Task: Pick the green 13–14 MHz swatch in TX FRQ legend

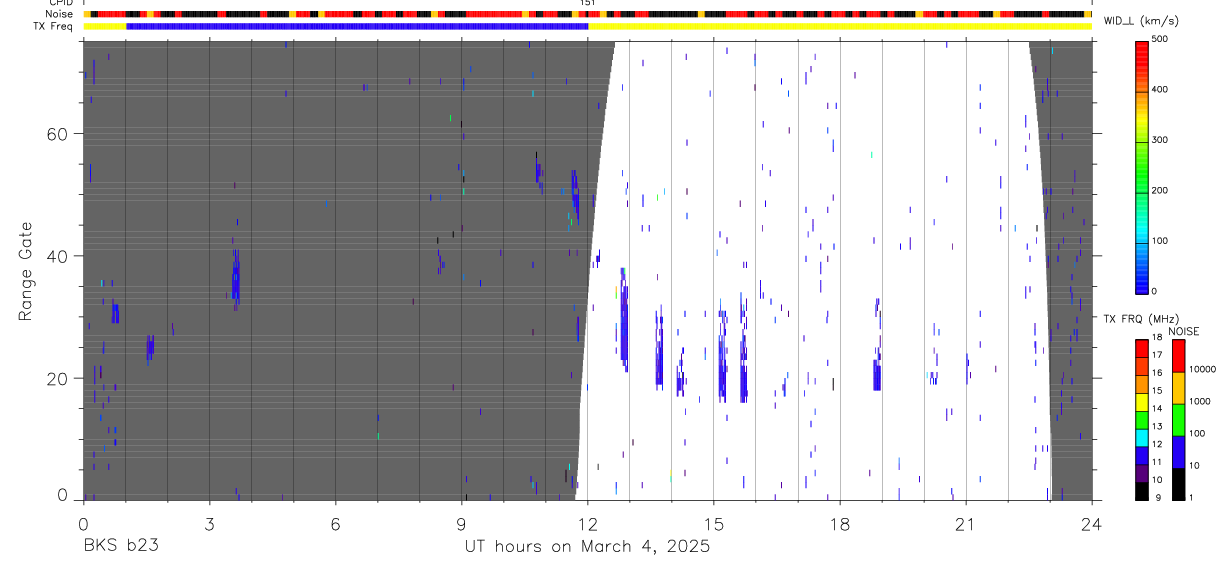Action: pyautogui.click(x=1141, y=418)
